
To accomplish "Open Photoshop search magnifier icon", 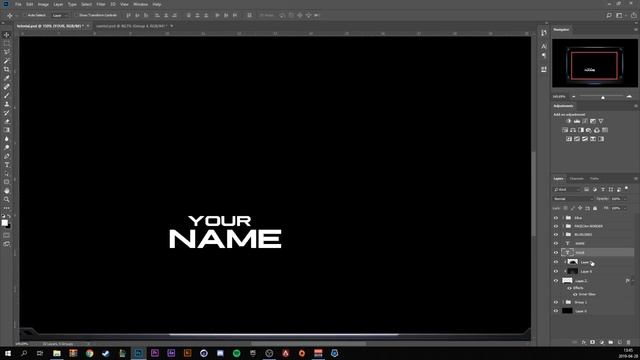I will click(609, 15).
